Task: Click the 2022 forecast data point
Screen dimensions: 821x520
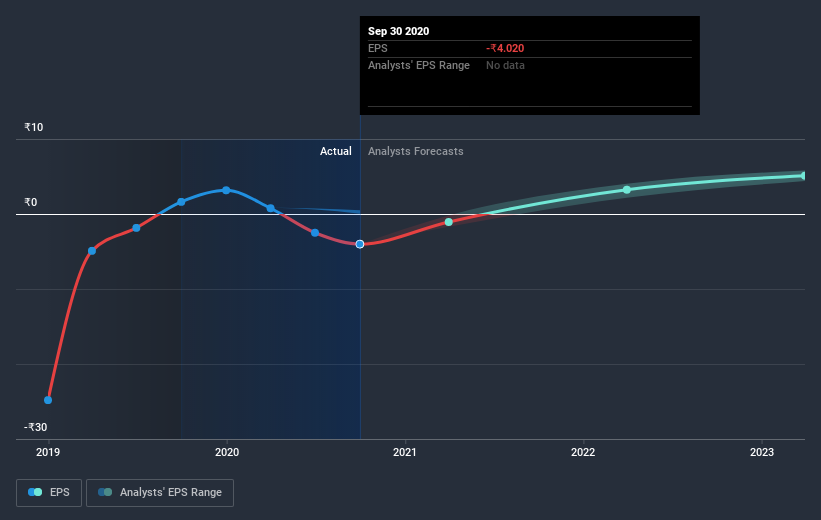Action: 627,190
